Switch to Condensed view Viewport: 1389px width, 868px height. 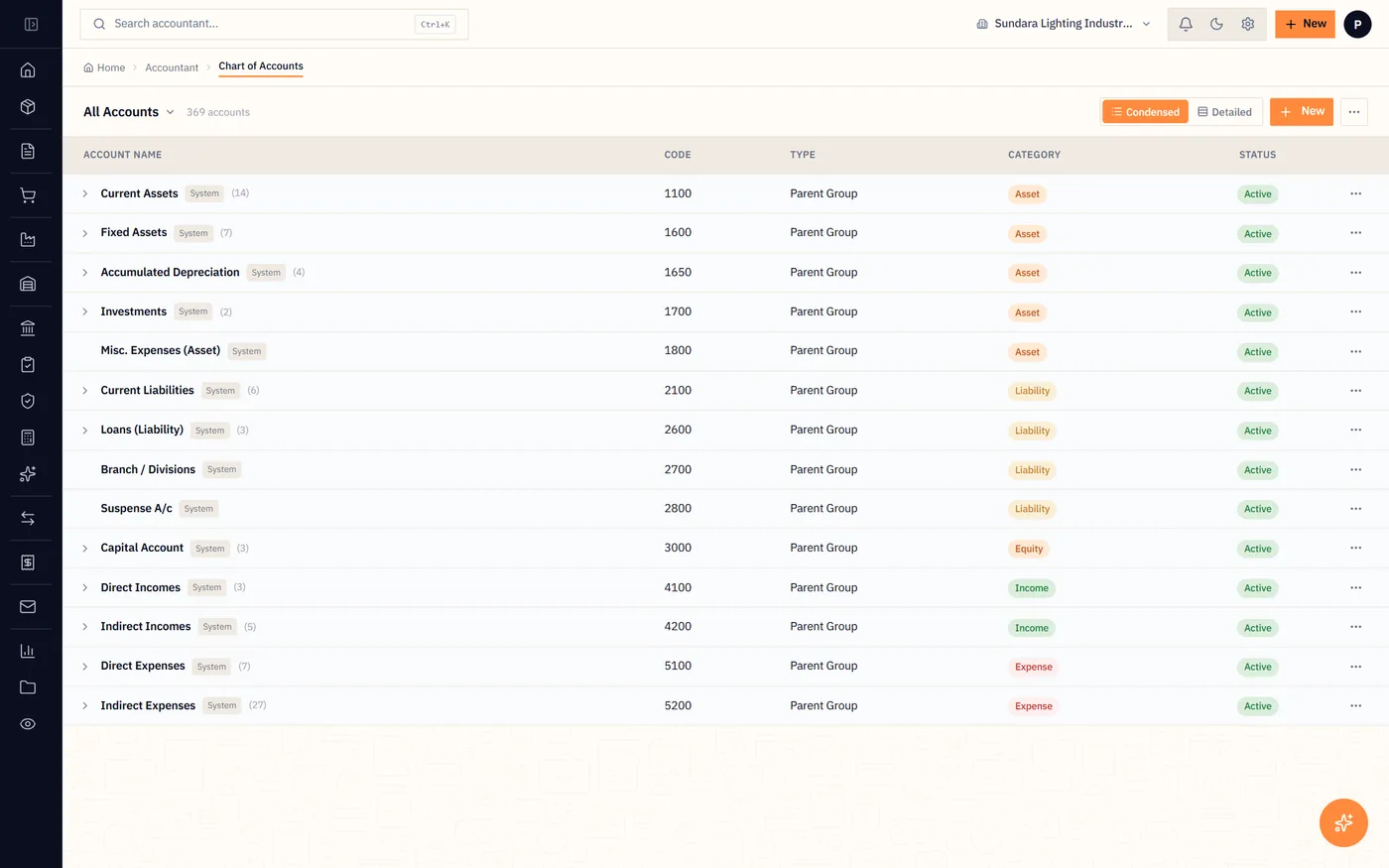[x=1145, y=112]
